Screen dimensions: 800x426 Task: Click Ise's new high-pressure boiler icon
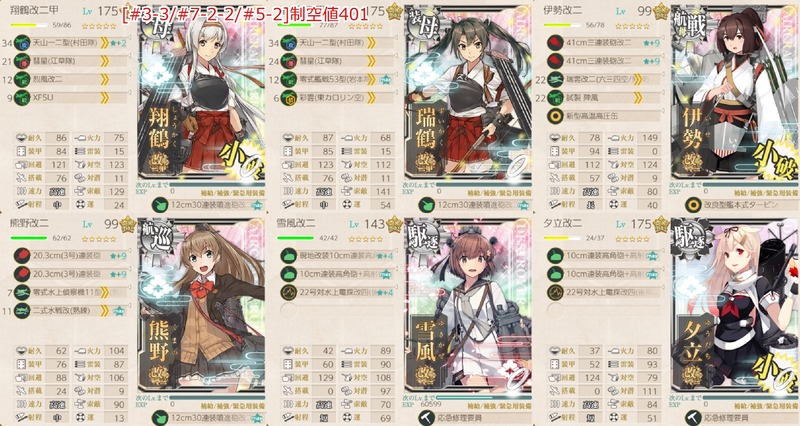[x=555, y=116]
